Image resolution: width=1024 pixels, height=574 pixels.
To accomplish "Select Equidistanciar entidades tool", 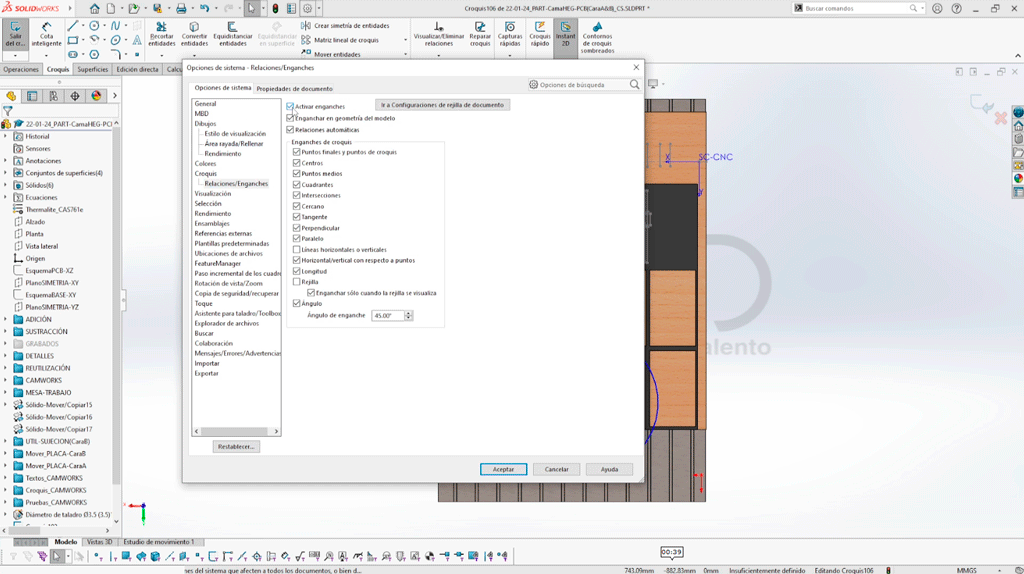I will 232,34.
